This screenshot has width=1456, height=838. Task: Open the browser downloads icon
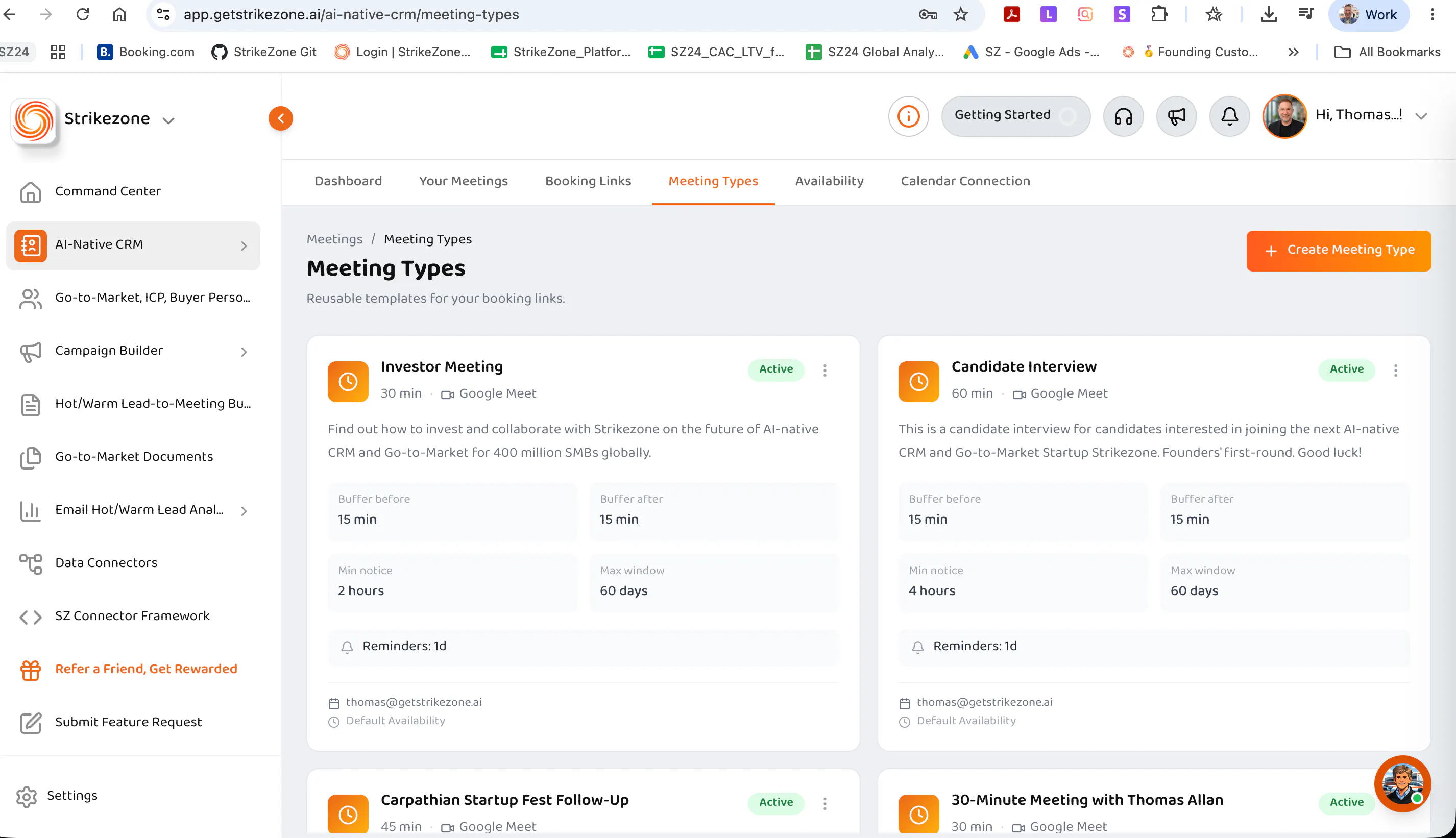(x=1268, y=14)
